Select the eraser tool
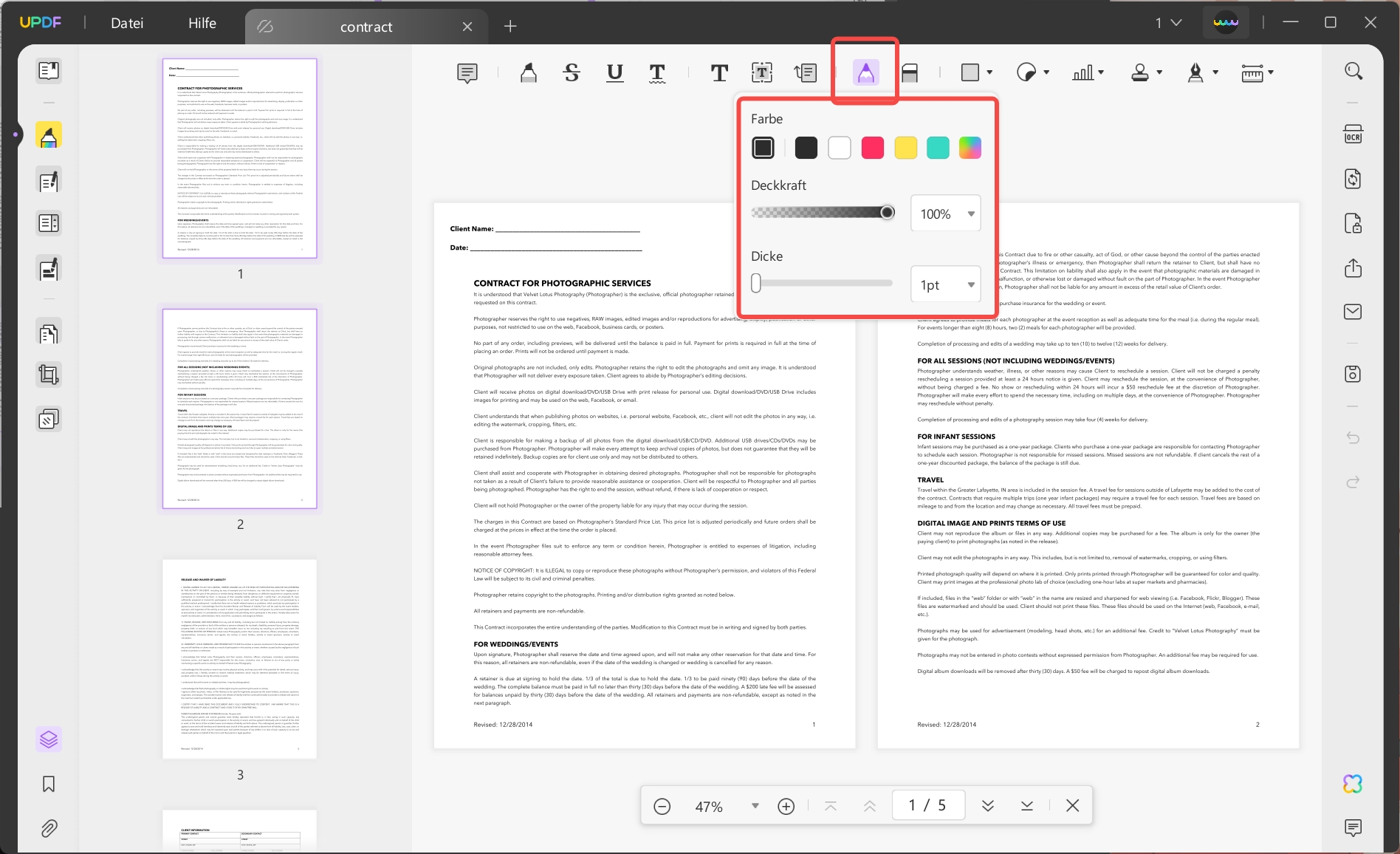1400x854 pixels. pos(910,72)
